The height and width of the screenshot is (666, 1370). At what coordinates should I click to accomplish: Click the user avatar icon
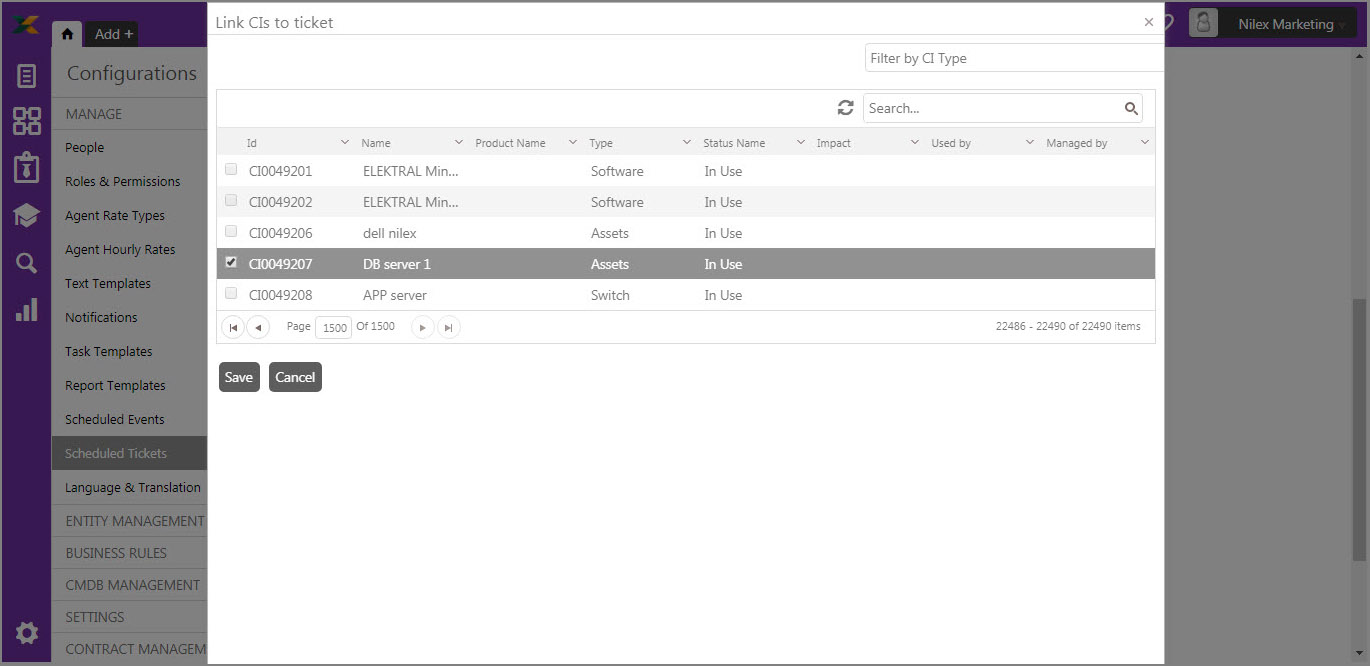click(1204, 24)
